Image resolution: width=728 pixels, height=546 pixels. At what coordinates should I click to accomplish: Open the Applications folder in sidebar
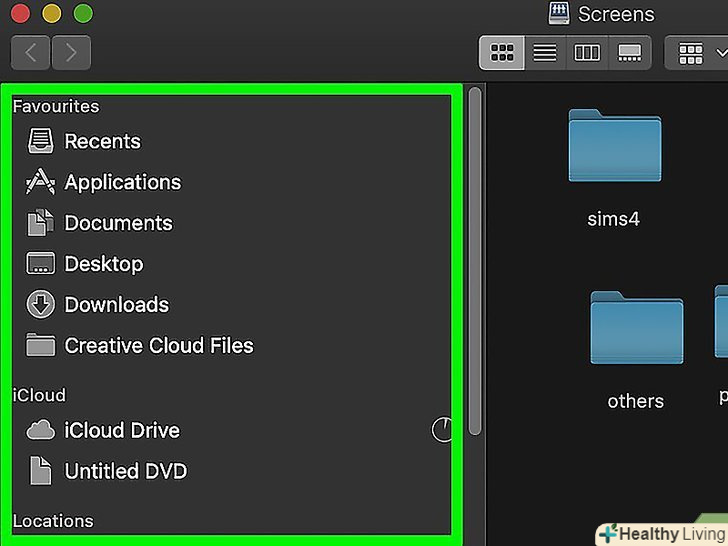pos(122,182)
